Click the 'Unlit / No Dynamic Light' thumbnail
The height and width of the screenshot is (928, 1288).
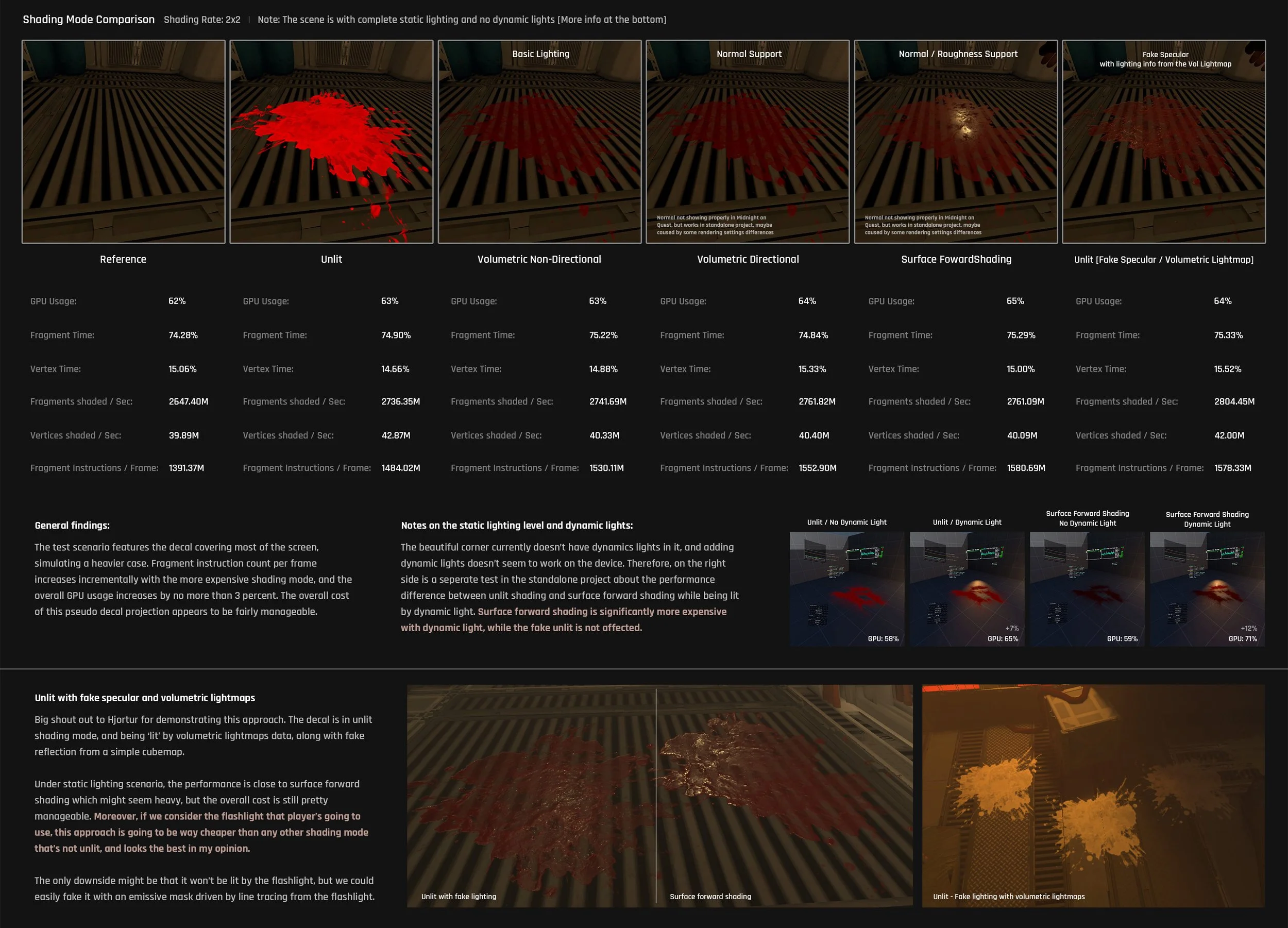(x=847, y=588)
